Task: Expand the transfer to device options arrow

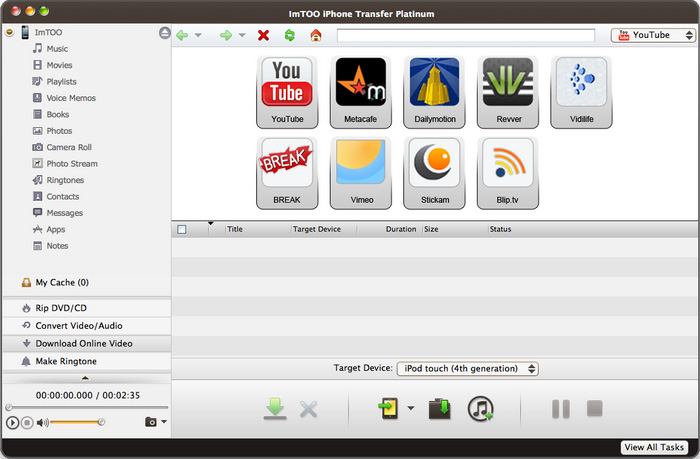Action: point(411,408)
